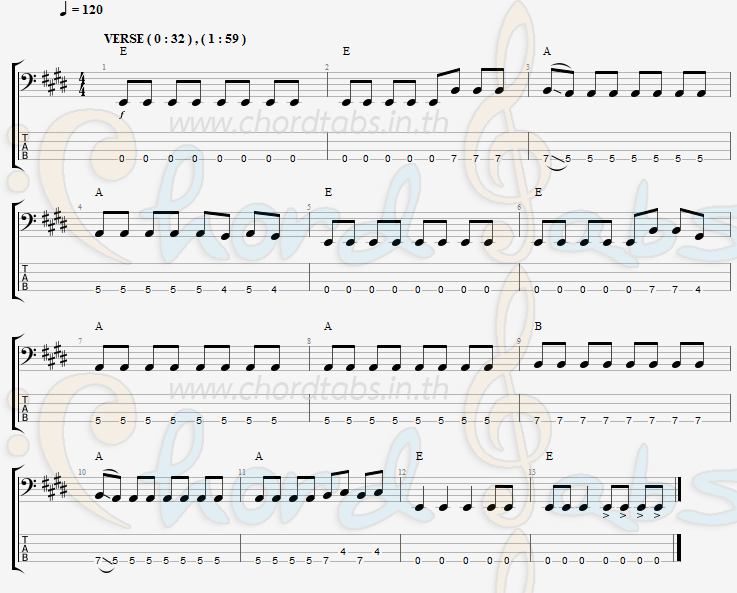Select the A chord symbol above measure 3
737x593 pixels.
pos(547,51)
